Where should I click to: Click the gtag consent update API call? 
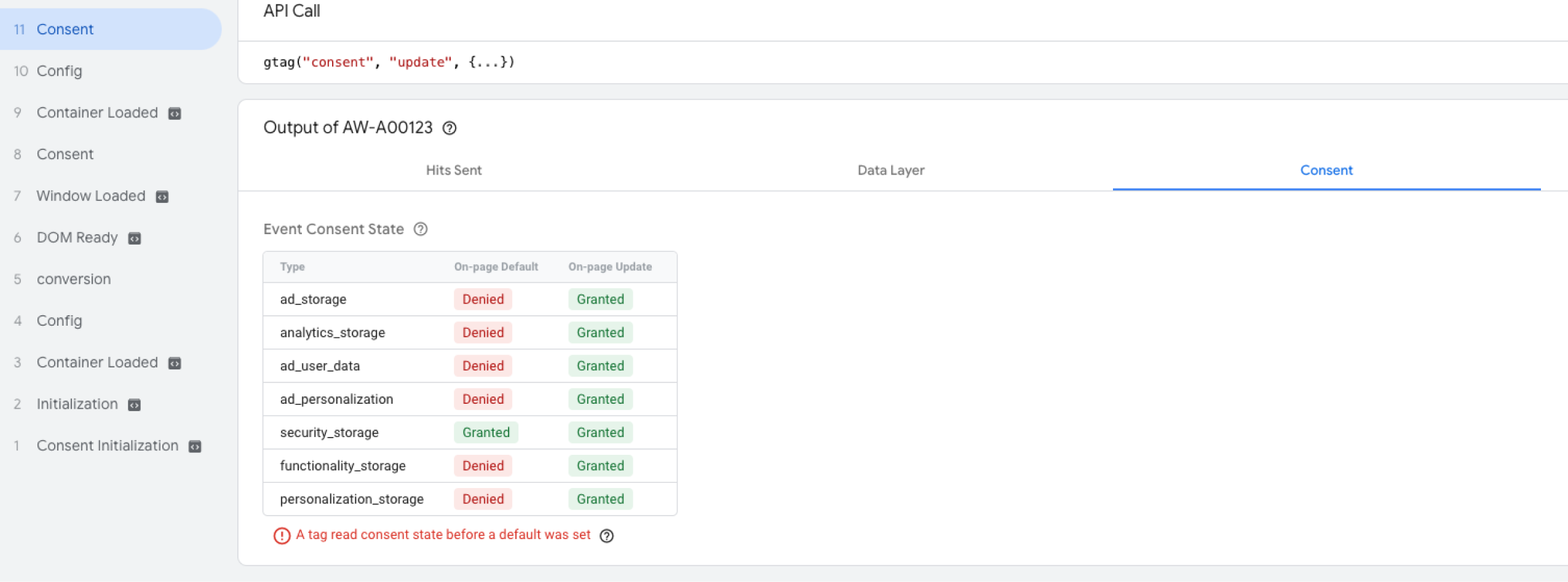coord(389,62)
